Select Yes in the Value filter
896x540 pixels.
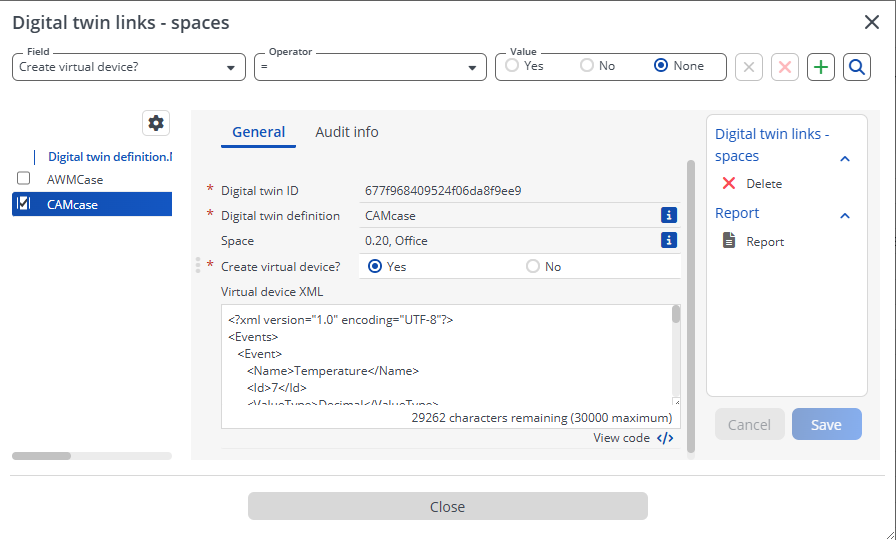[512, 66]
